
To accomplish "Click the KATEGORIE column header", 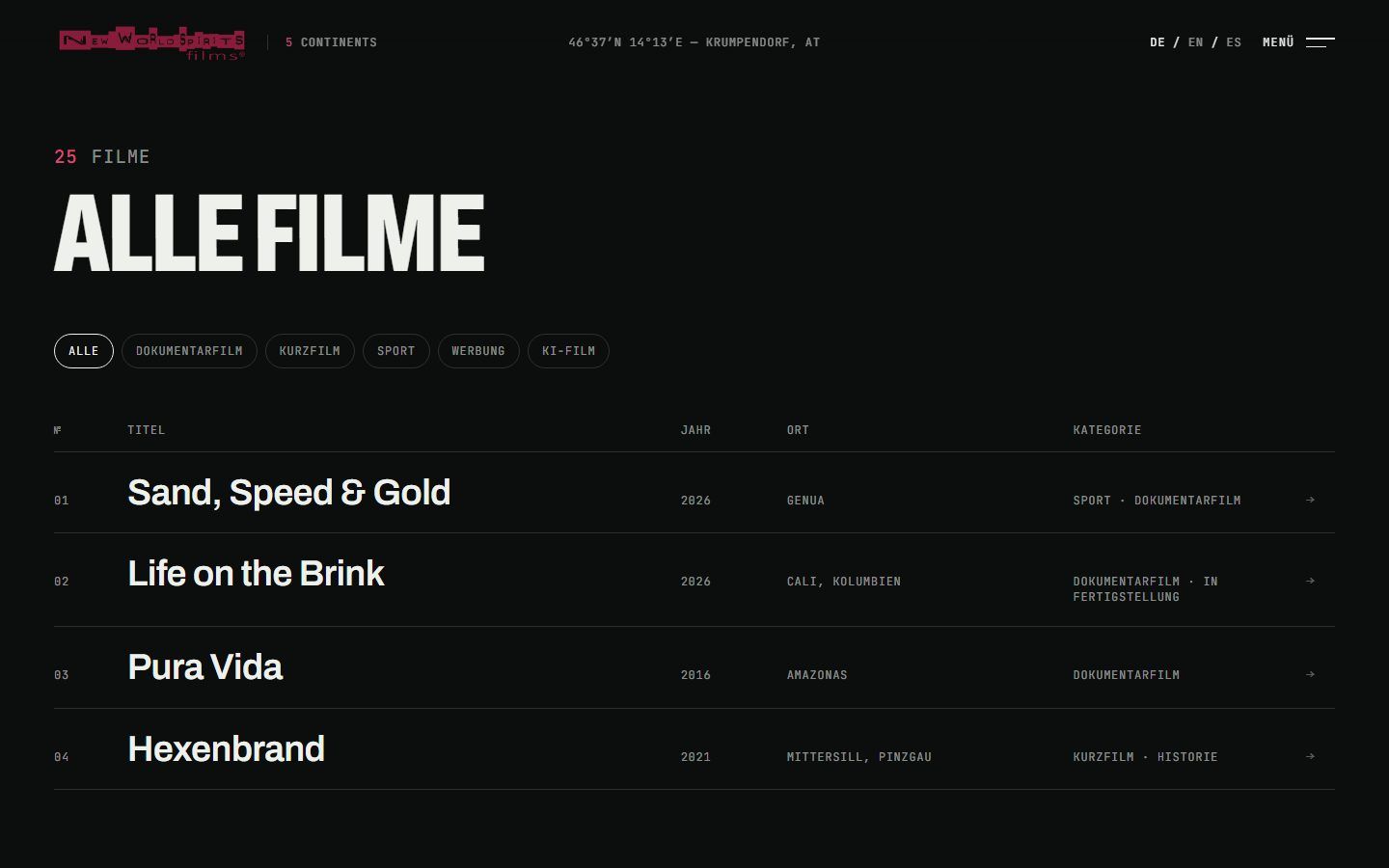I will pyautogui.click(x=1107, y=430).
